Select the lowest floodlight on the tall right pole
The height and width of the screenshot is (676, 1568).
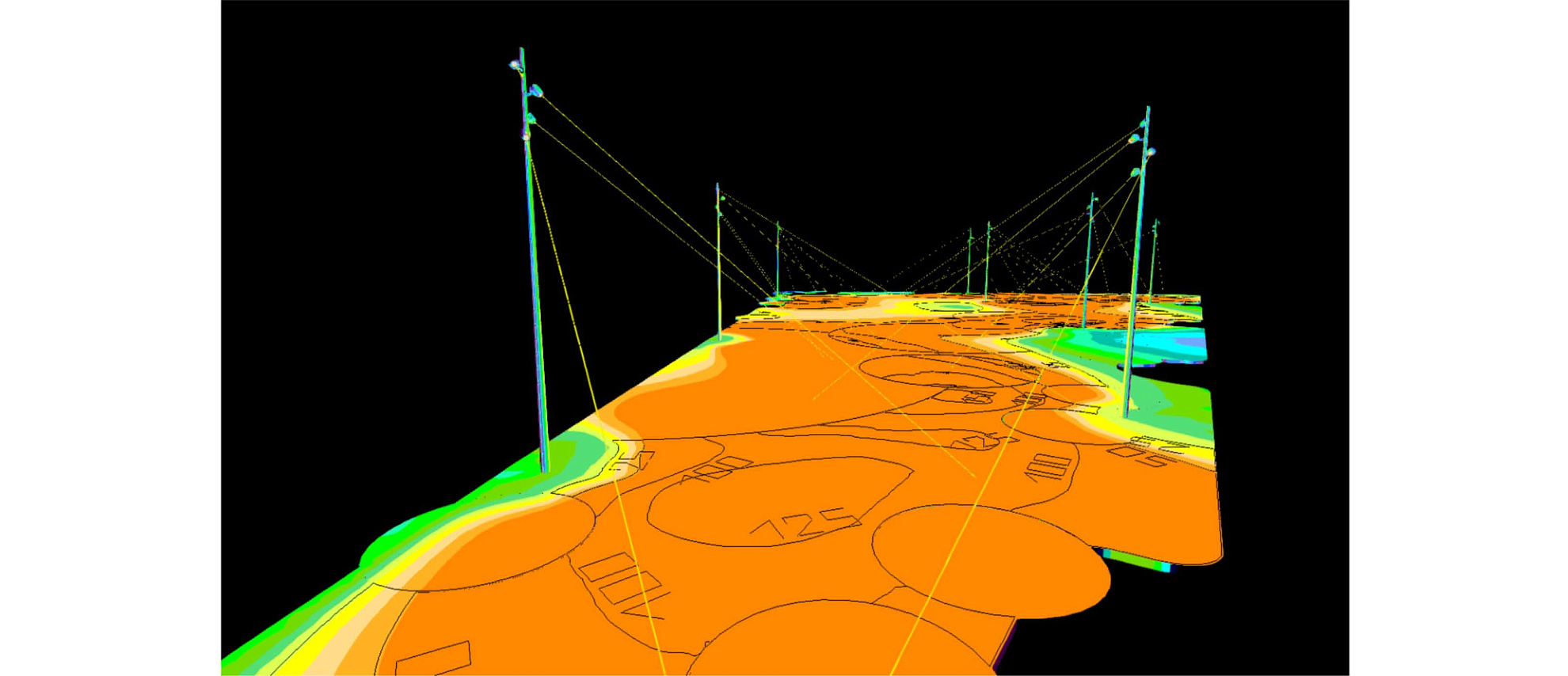pos(1135,172)
